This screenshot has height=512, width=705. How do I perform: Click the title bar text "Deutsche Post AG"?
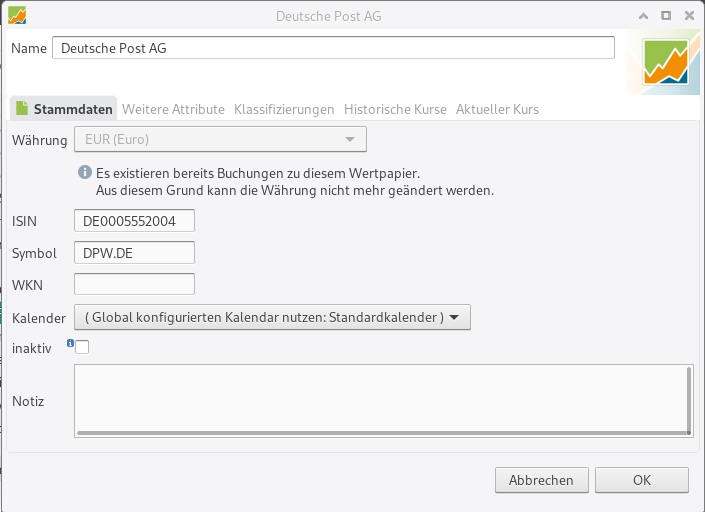point(329,16)
